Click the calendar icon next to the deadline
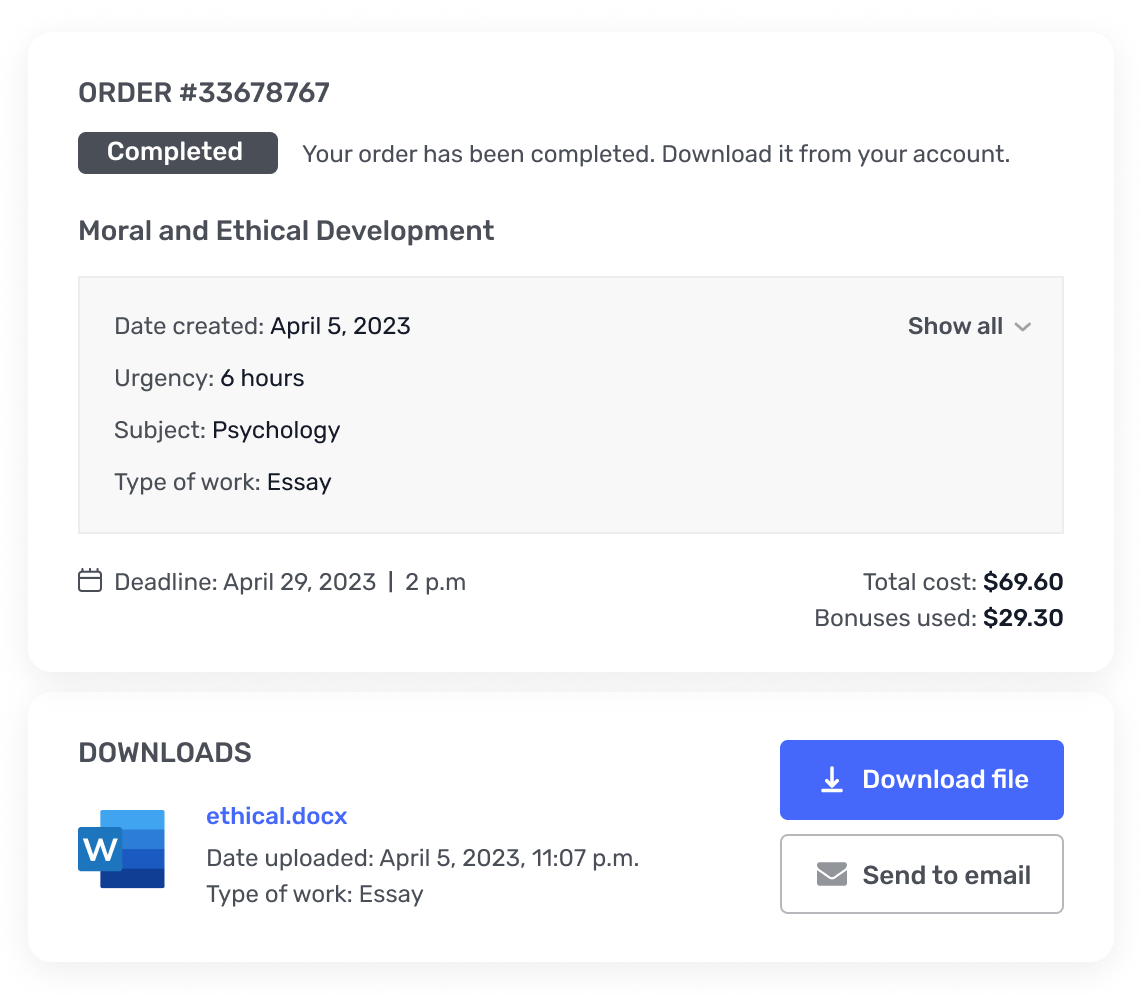1140x994 pixels. coord(90,580)
